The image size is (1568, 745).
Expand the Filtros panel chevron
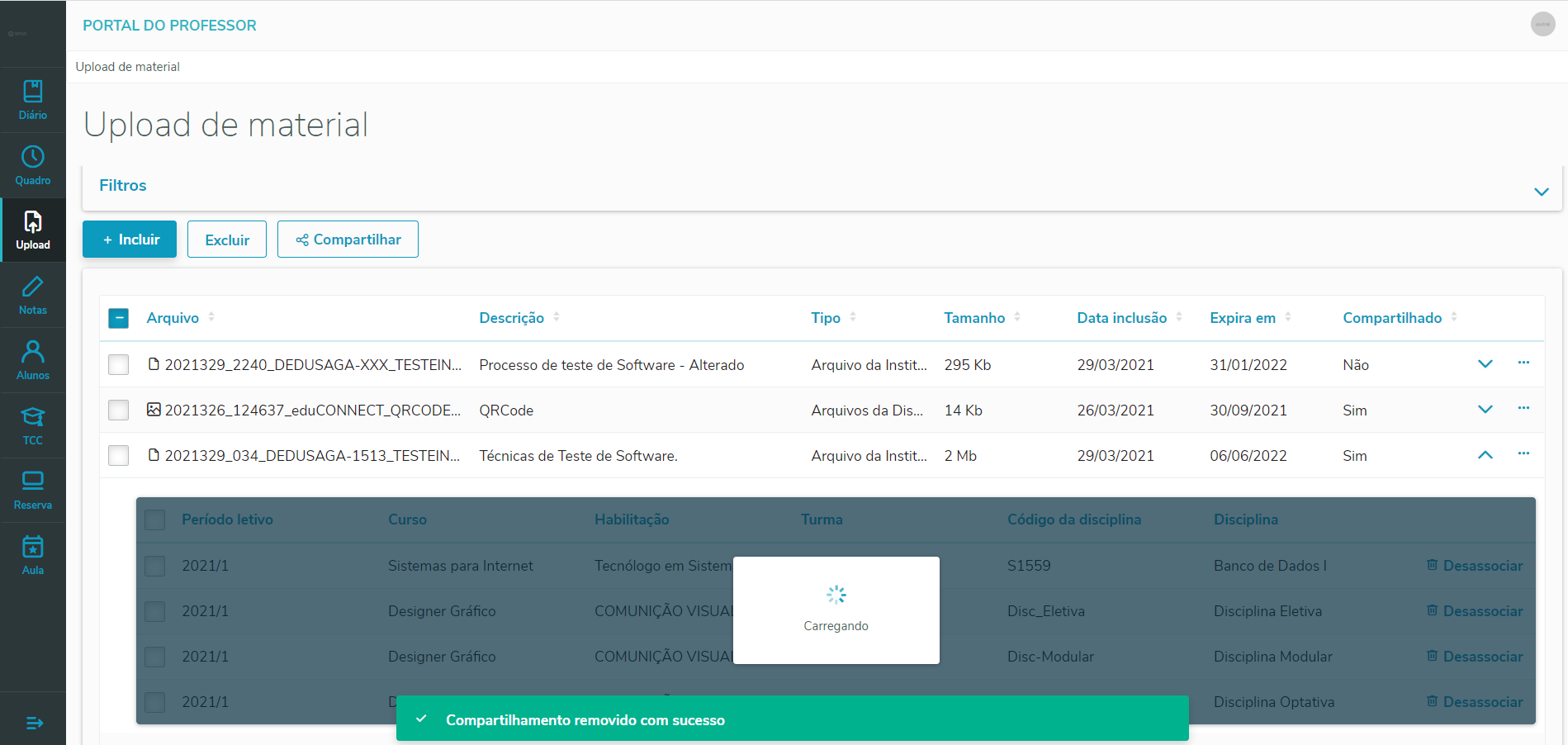1541,192
